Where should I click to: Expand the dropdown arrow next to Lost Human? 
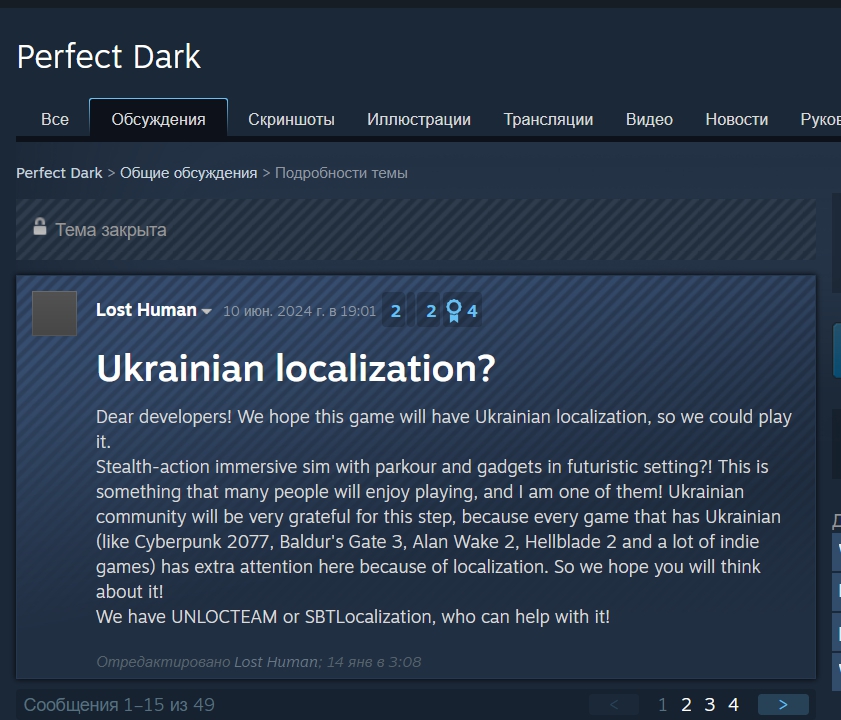(x=206, y=311)
